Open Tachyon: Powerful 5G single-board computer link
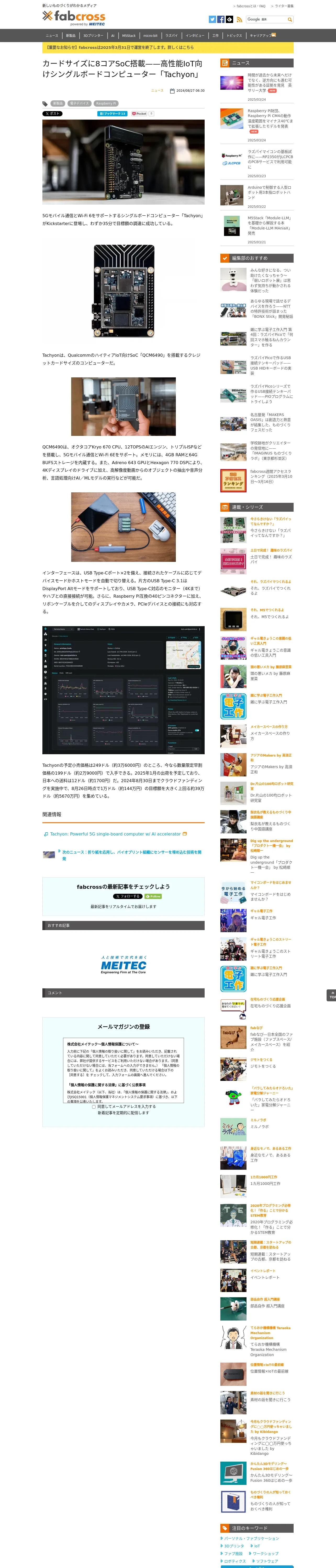Viewport: 336px width, 1568px height. point(115,834)
